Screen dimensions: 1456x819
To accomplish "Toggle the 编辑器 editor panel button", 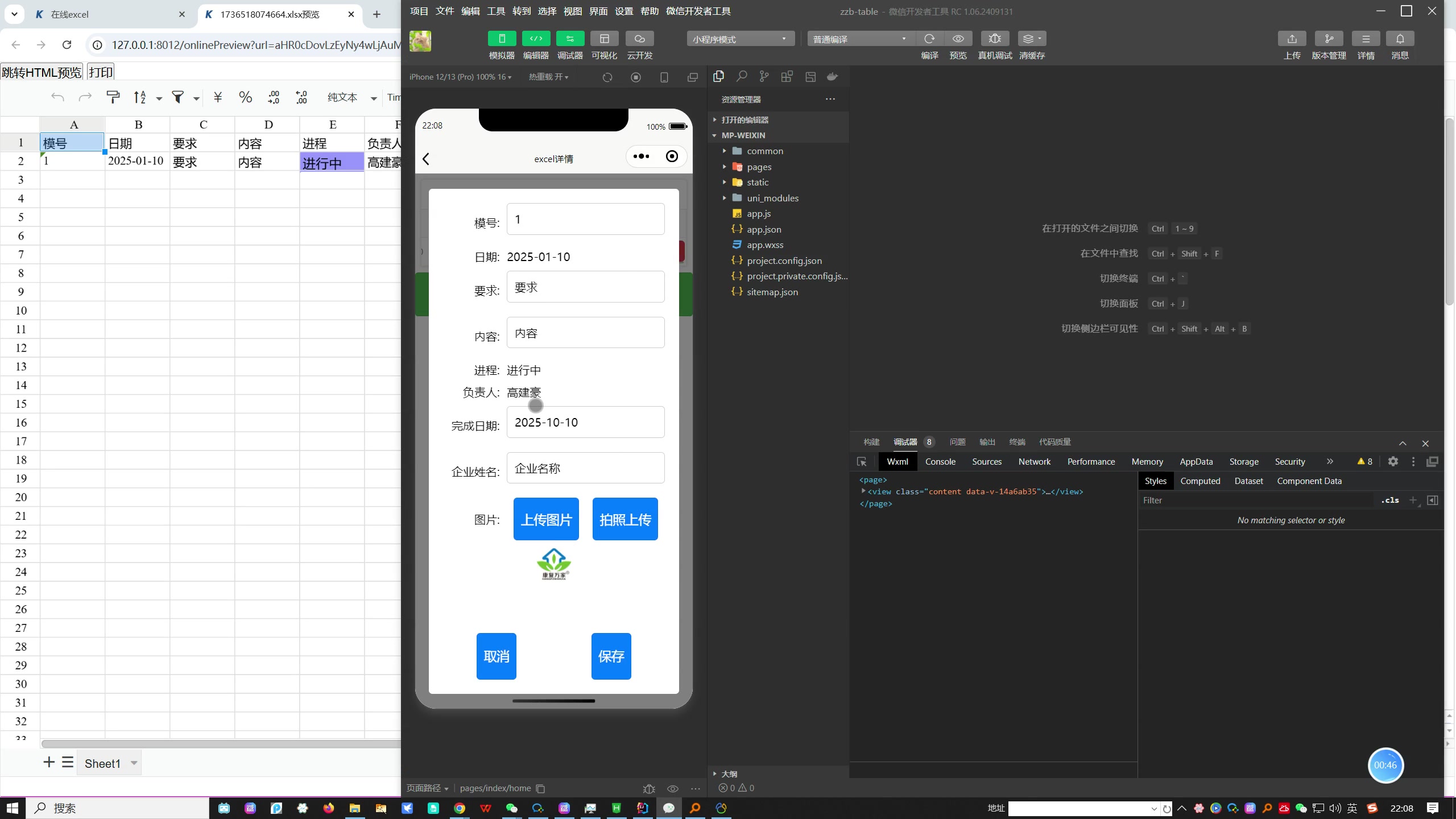I will click(536, 39).
